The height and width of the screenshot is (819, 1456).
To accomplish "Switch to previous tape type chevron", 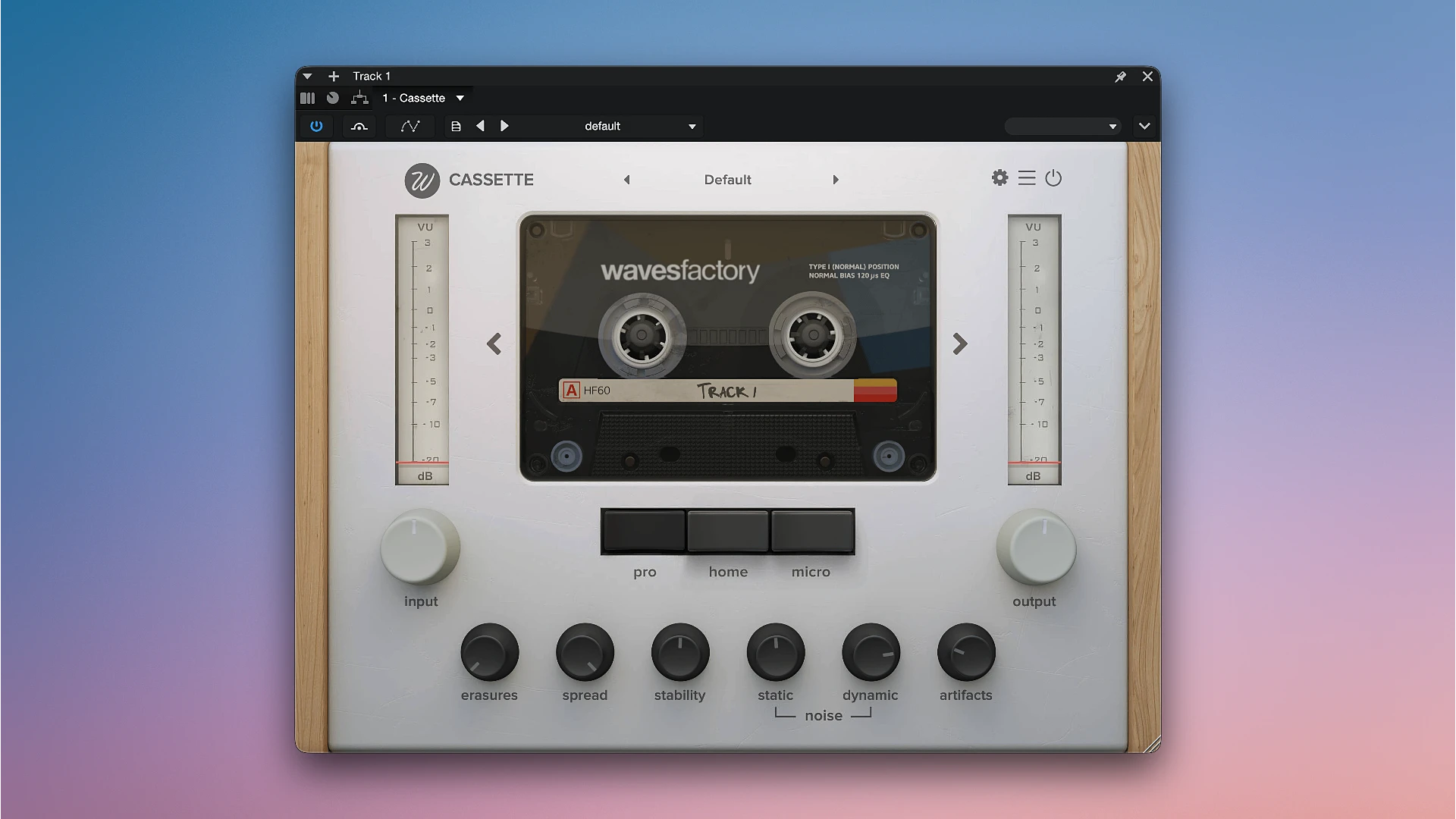I will pos(494,344).
